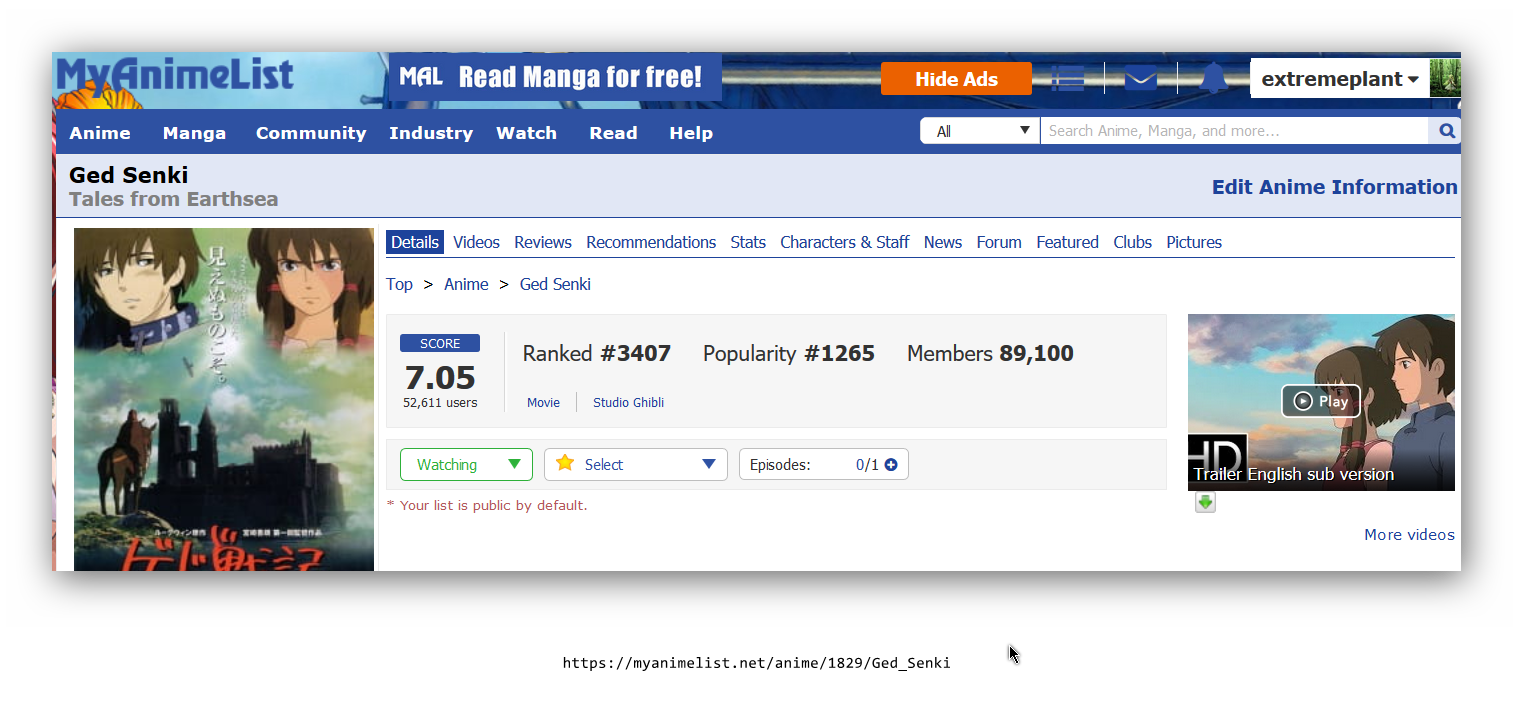This screenshot has height=703, width=1513.
Task: Open the Industry menu
Action: pos(431,133)
